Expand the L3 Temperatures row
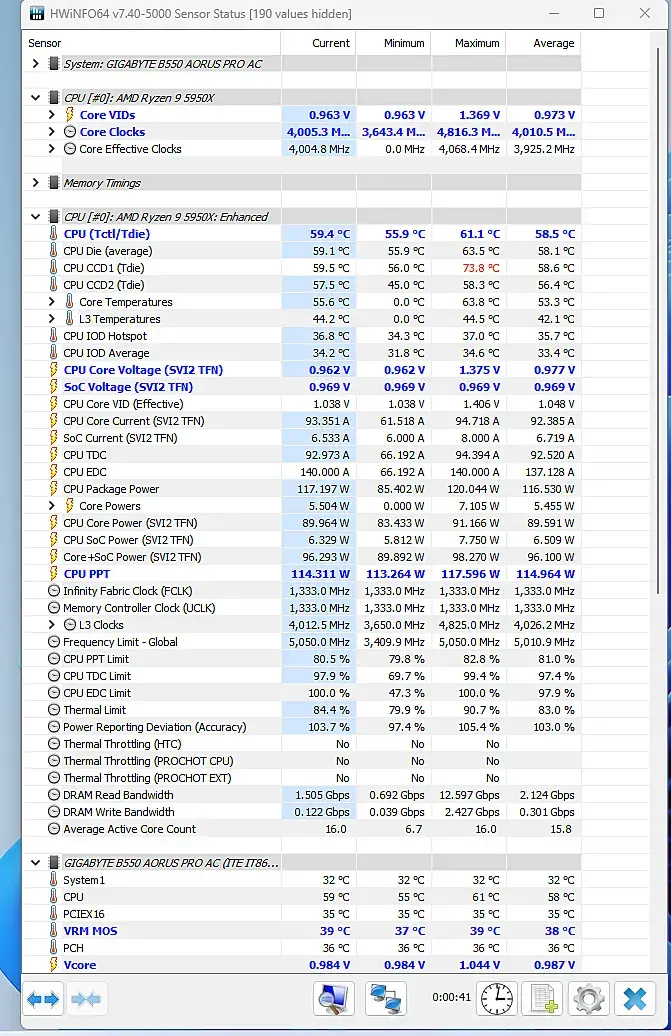This screenshot has width=671, height=1036. pyautogui.click(x=52, y=319)
